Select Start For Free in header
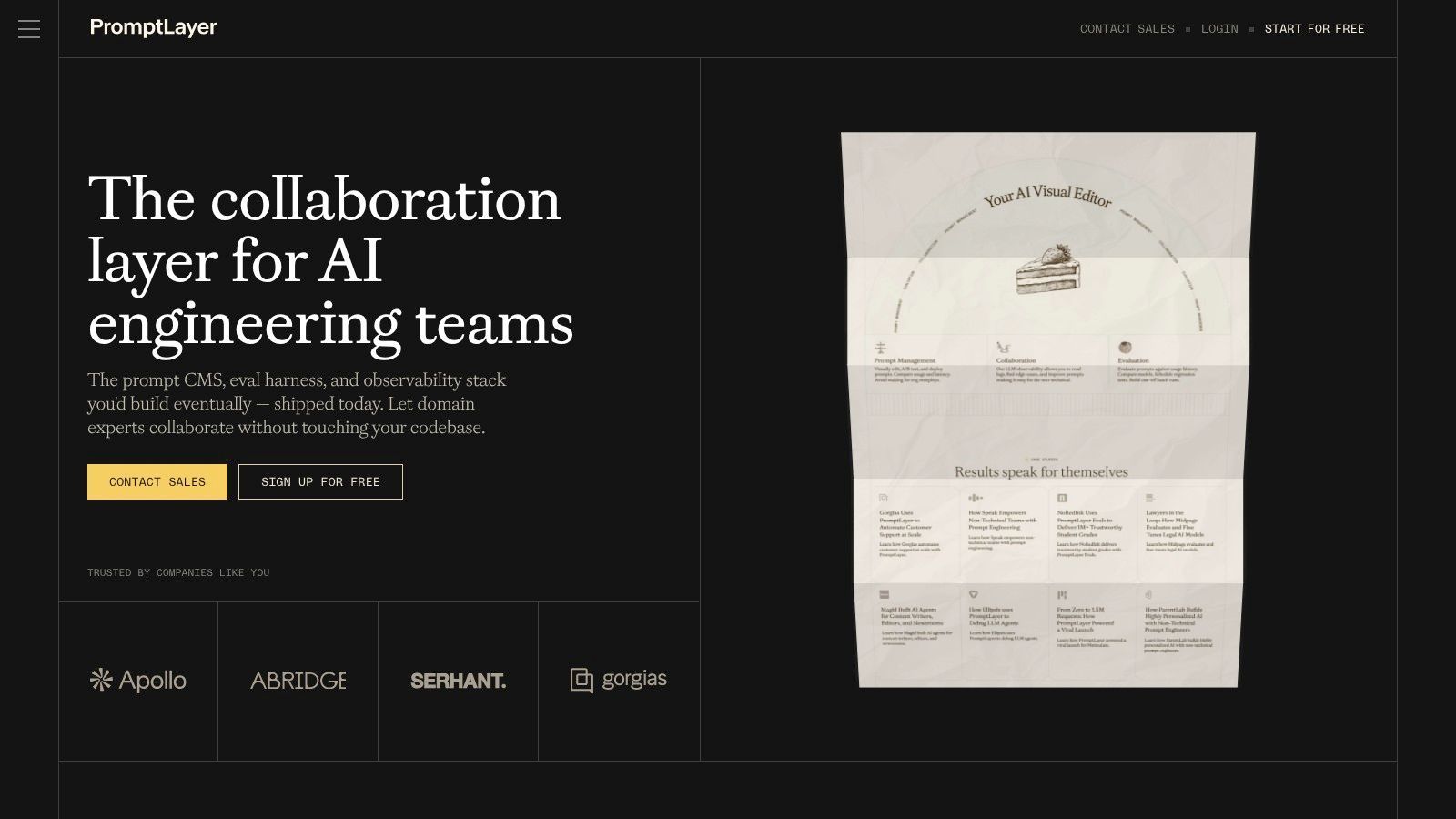The height and width of the screenshot is (819, 1456). click(x=1314, y=29)
